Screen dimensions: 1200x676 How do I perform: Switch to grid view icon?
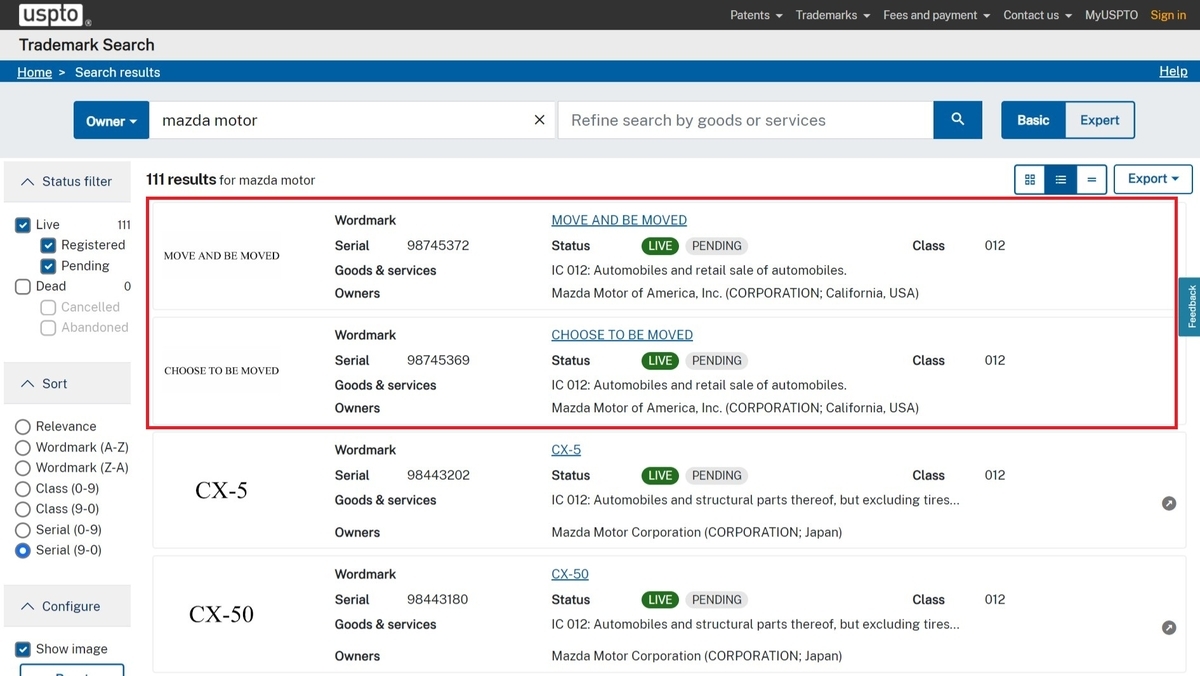(1029, 180)
